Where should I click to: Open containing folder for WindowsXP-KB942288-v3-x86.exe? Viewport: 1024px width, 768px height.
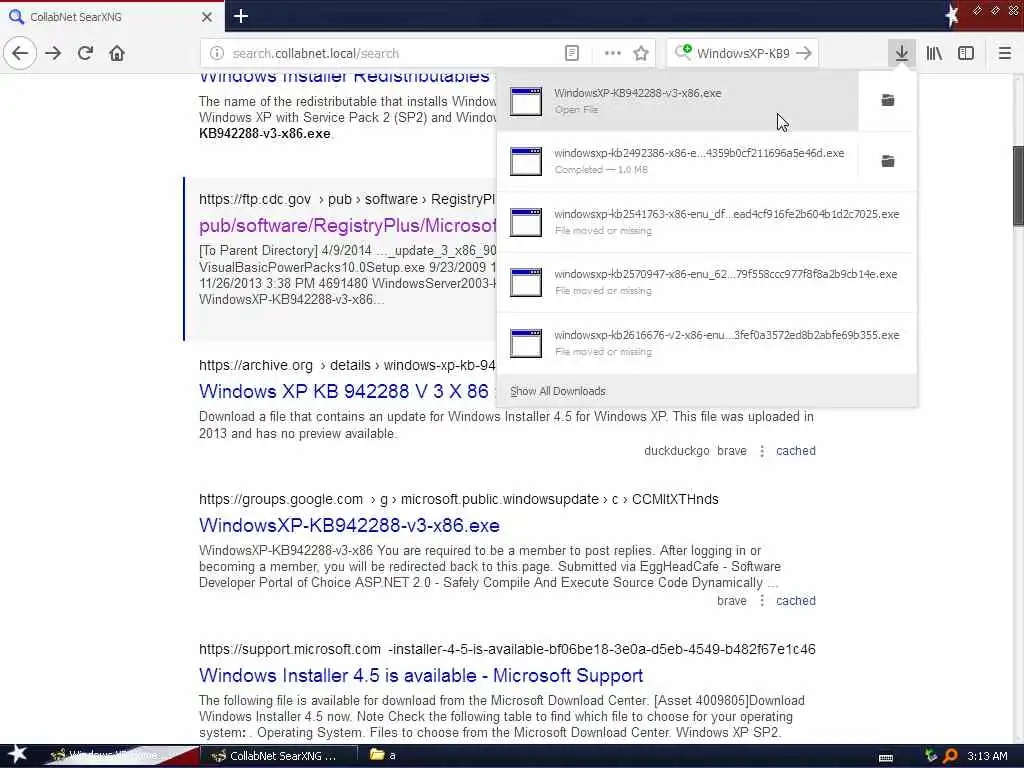888,100
